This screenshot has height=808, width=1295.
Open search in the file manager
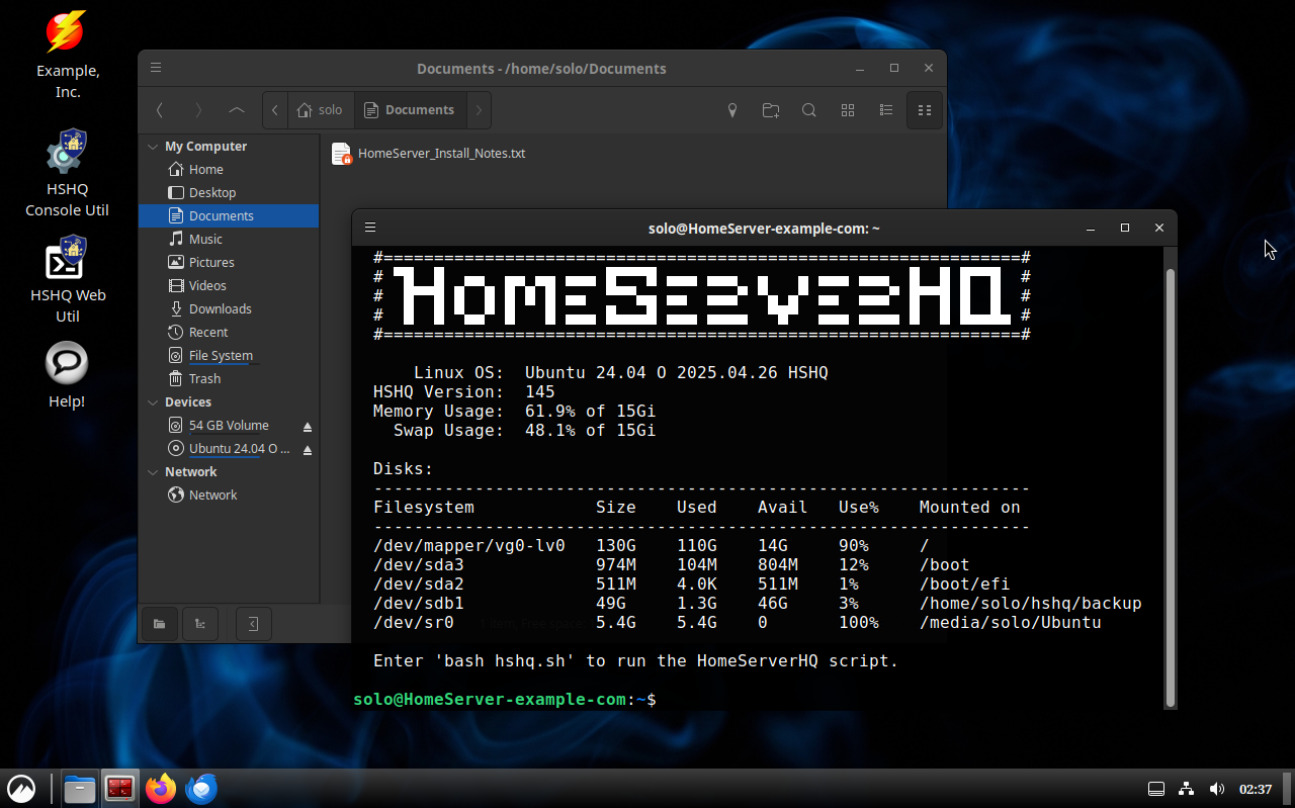click(x=809, y=110)
